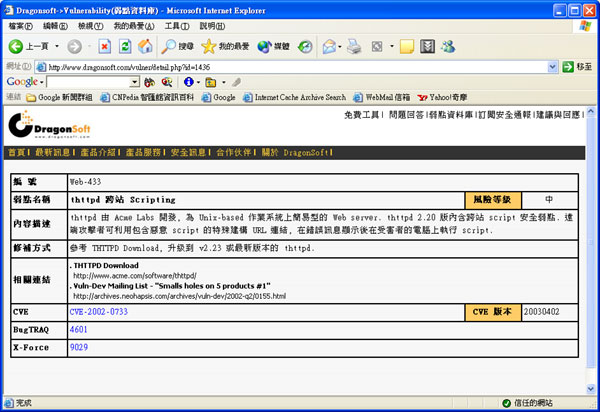The image size is (600, 412).
Task: Refresh the page with the Refresh icon
Action: point(124,46)
